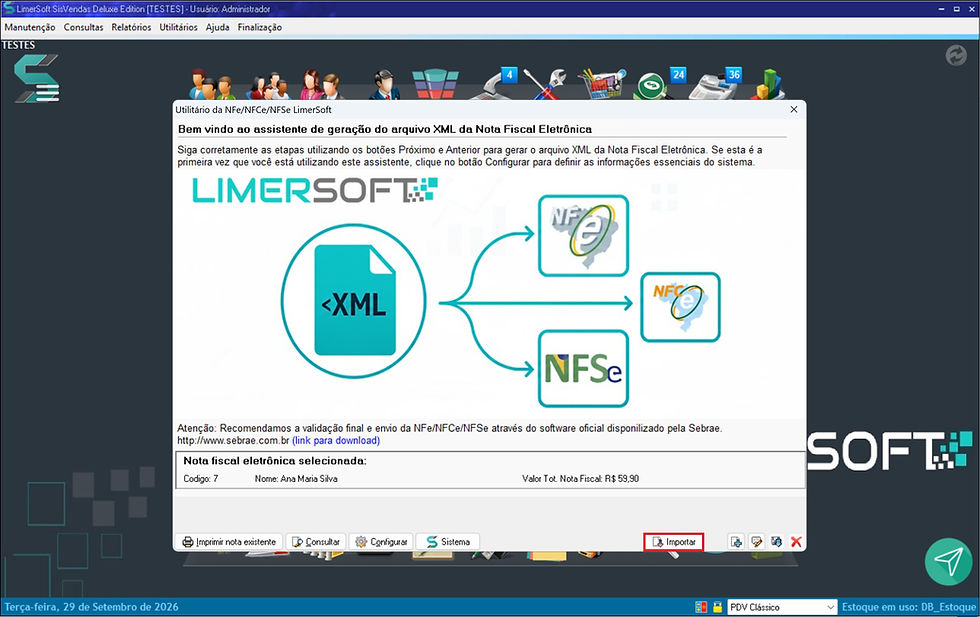Click the screwdriver and wrench tools icon
This screenshot has height=617, width=980.
coord(545,84)
